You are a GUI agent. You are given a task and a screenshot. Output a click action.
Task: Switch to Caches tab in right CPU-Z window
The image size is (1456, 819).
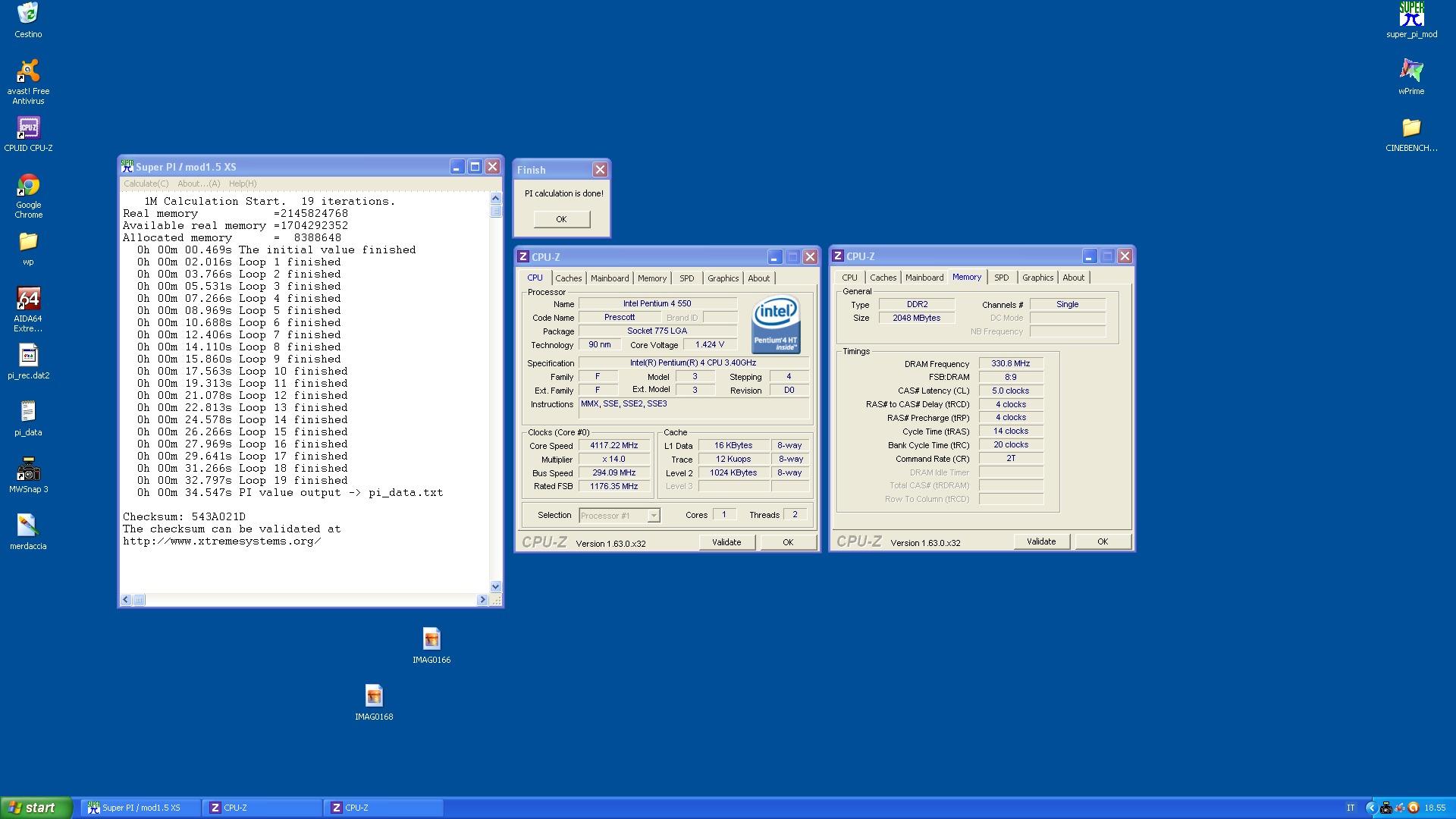coord(883,278)
